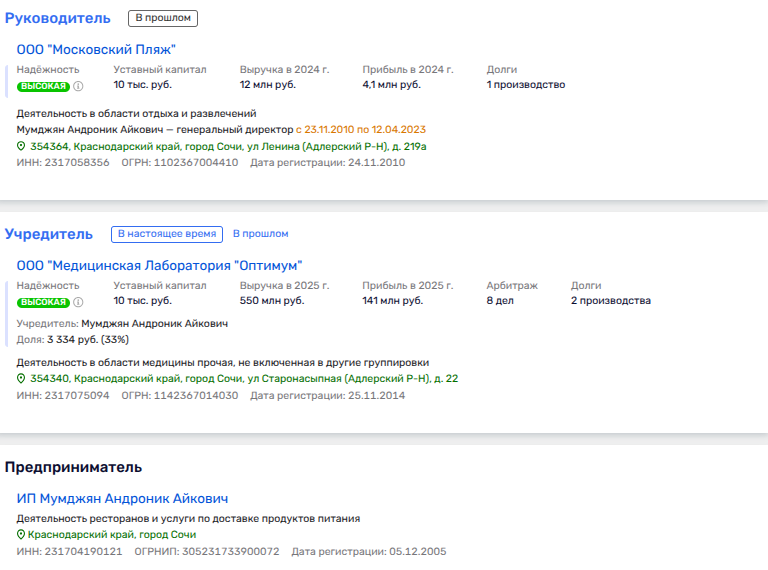Screen dimensions: 768x570
Task: Click the Учредитель section heading
Action: 49,234
